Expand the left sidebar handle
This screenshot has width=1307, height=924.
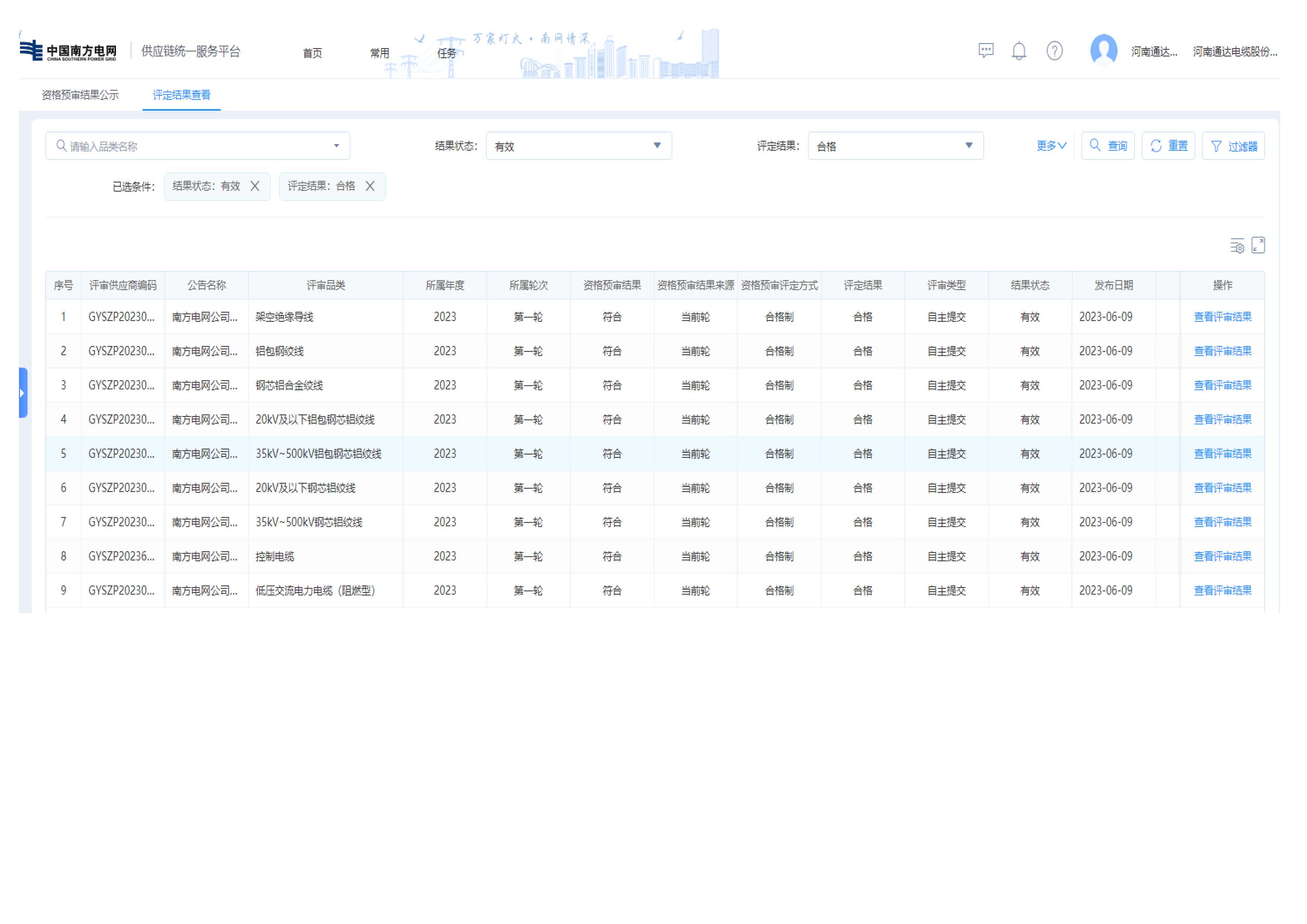point(23,393)
